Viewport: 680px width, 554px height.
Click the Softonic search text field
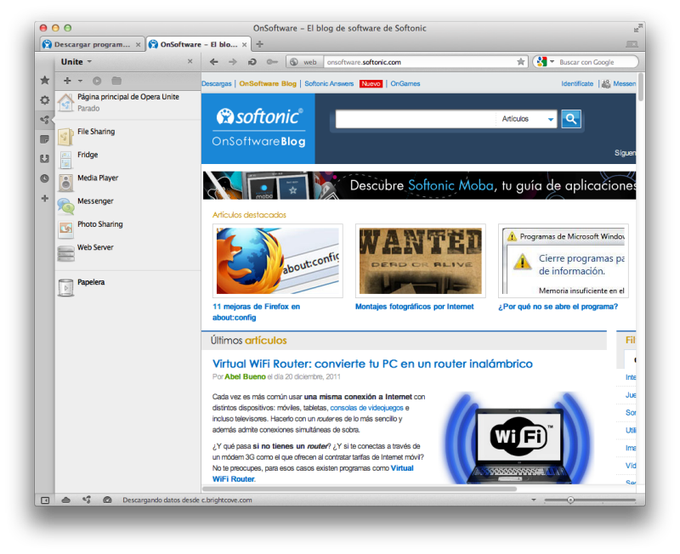point(415,119)
